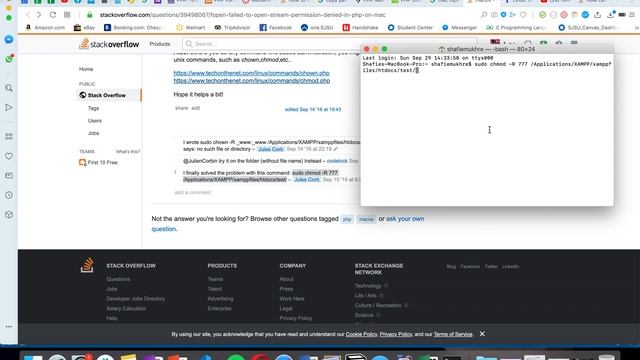Image resolution: width=640 pixels, height=360 pixels.
Task: Click the red target extension icon
Action: [x=564, y=15]
